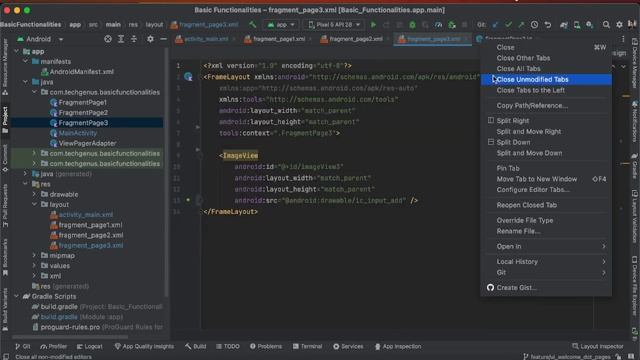Click the gutter class icon beside FrameLayout

coord(188,76)
